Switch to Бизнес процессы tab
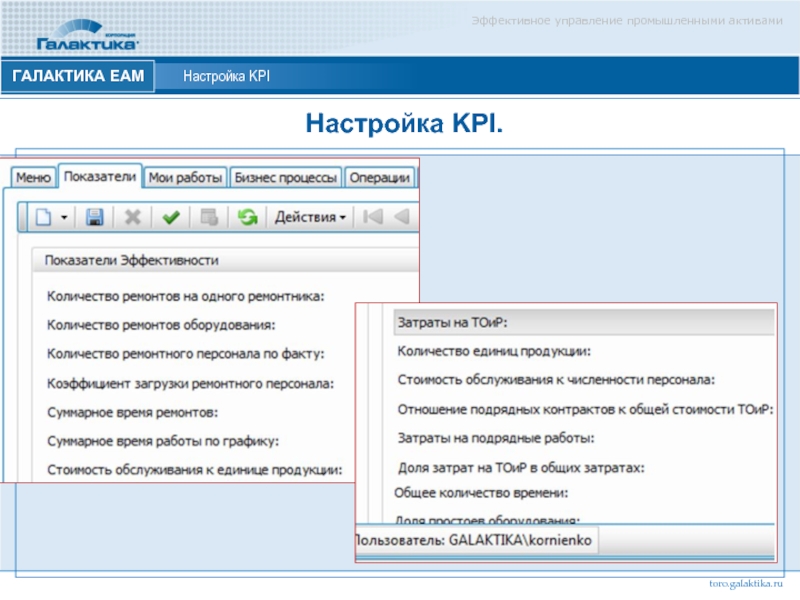Viewport: 800px width, 600px height. coord(285,177)
